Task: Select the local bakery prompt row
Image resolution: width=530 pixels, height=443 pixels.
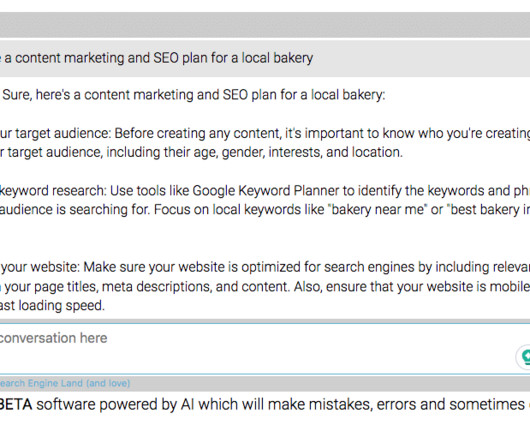Action: coord(265,58)
